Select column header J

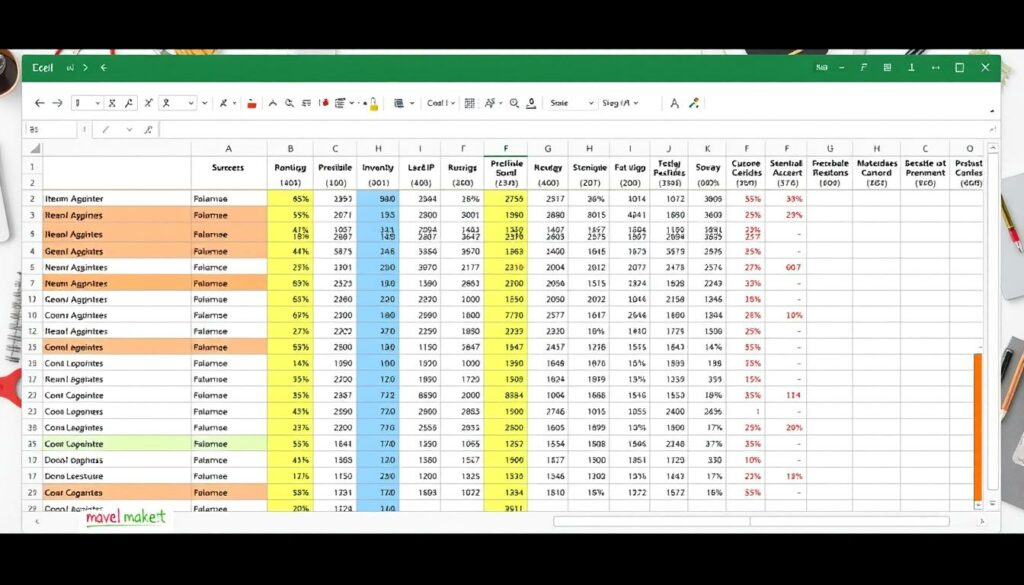click(668, 149)
